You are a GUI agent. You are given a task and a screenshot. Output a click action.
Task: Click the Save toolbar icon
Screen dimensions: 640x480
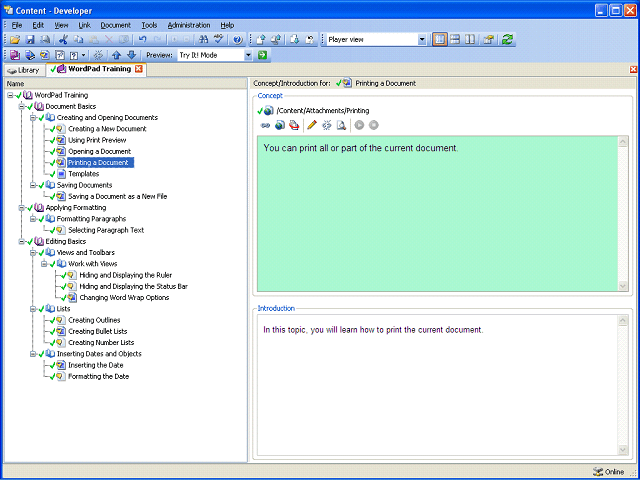(x=30, y=40)
